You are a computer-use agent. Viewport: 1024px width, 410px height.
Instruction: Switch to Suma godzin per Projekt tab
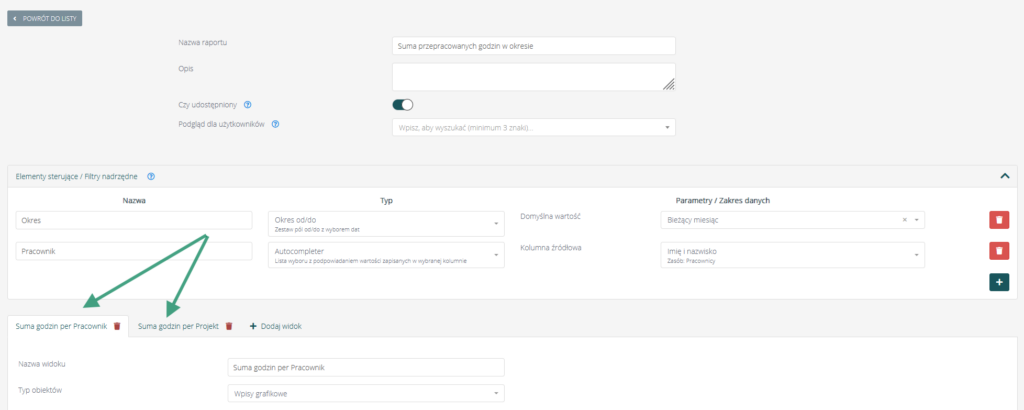coord(178,326)
